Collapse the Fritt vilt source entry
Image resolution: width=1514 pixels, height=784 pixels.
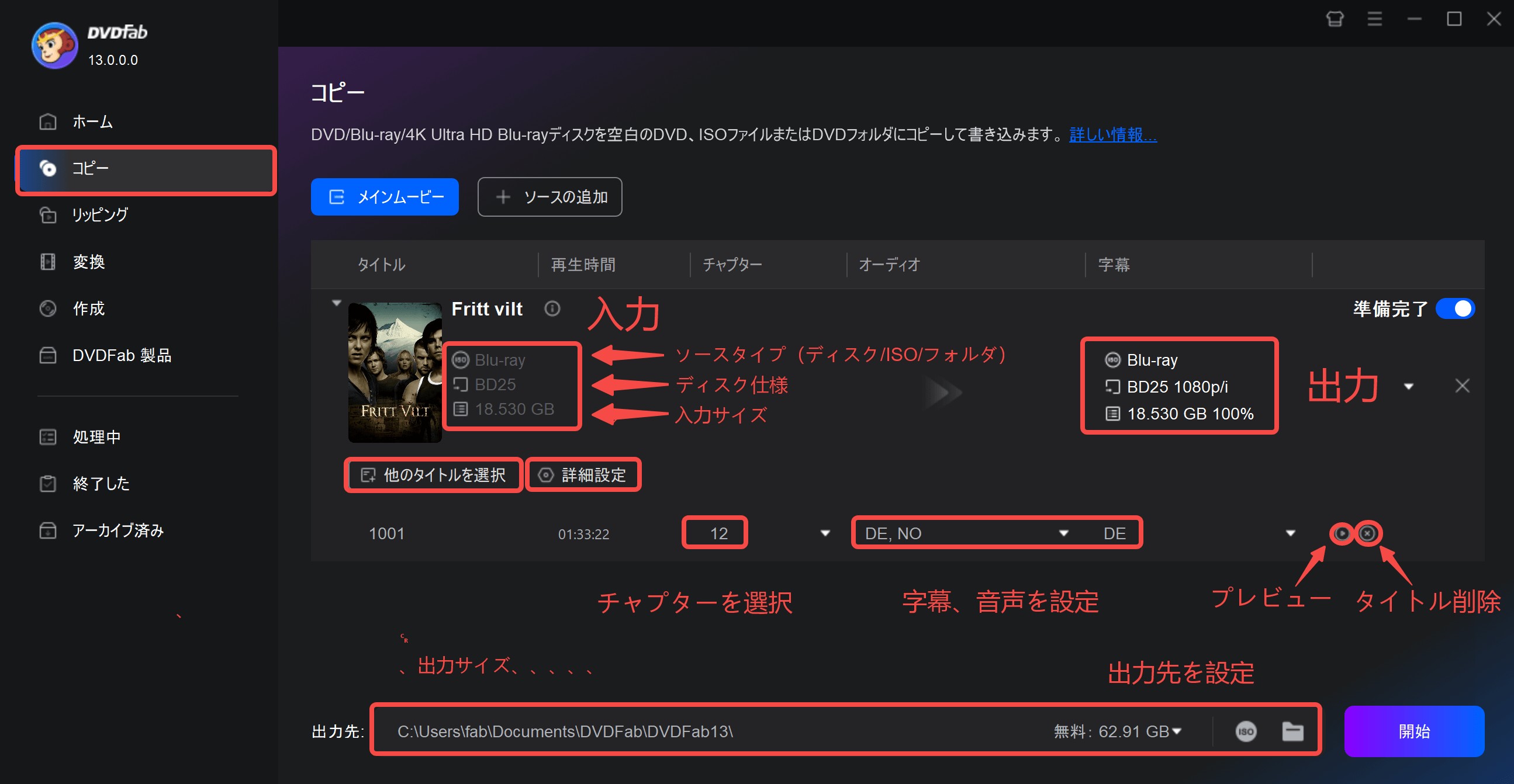point(336,303)
